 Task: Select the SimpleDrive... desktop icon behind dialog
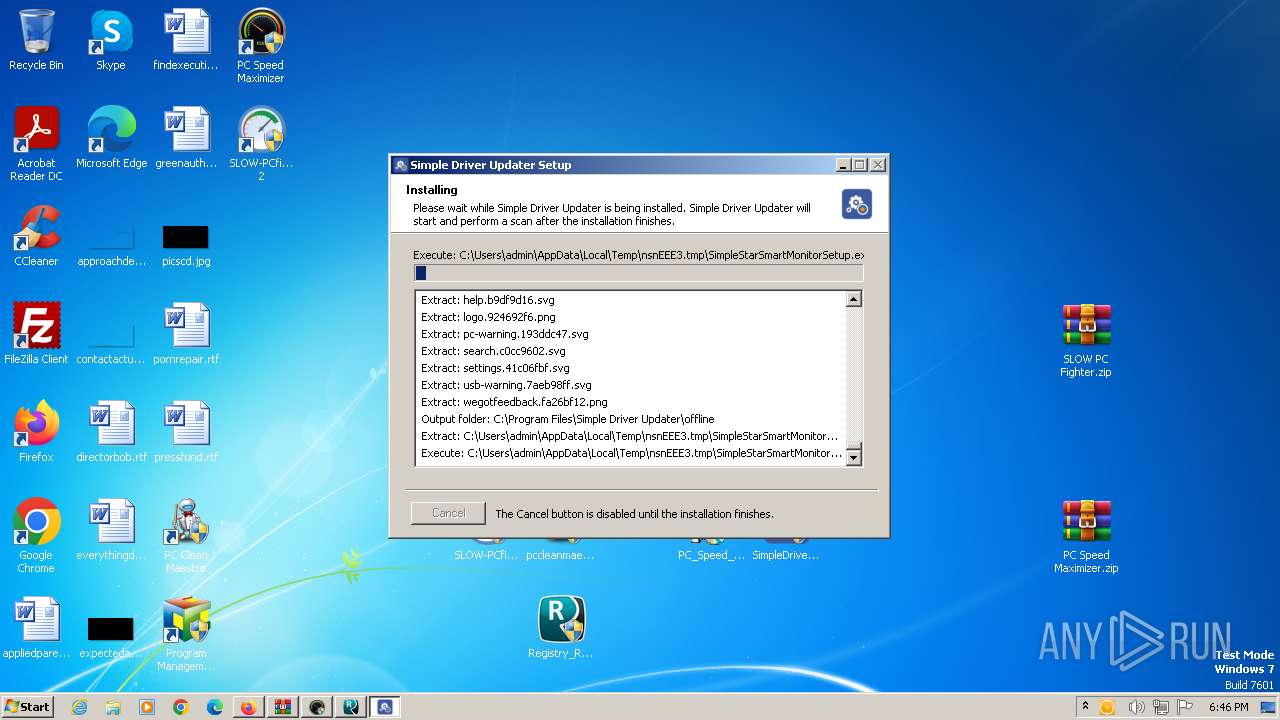click(786, 550)
